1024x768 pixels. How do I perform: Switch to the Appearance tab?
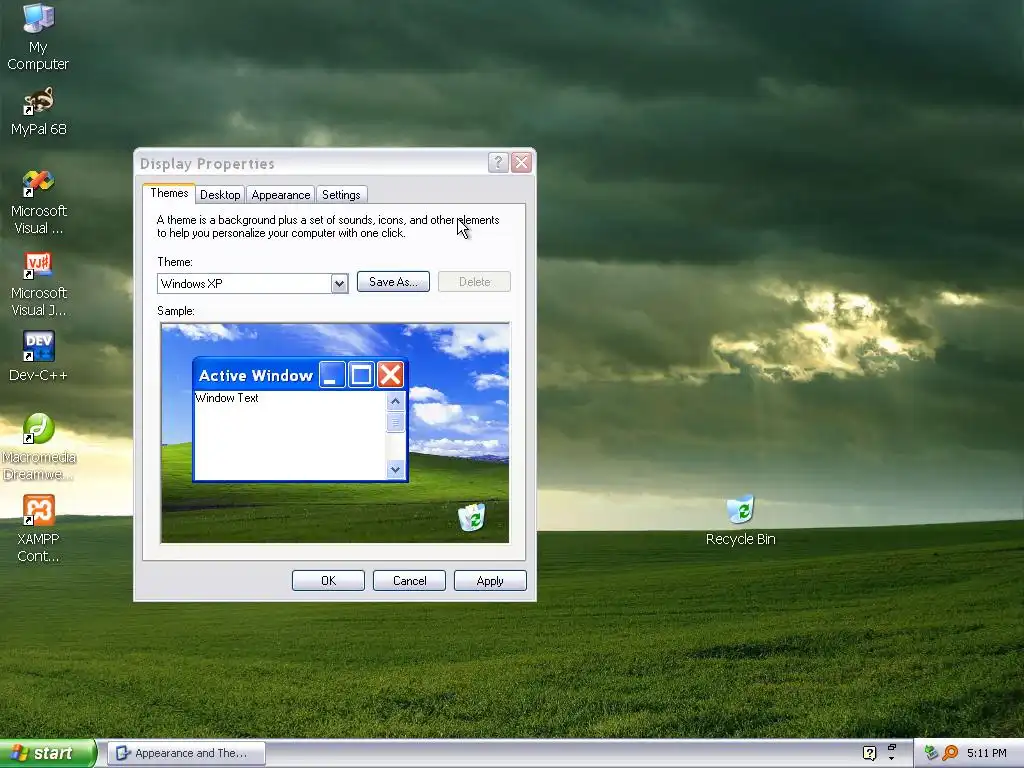tap(281, 195)
